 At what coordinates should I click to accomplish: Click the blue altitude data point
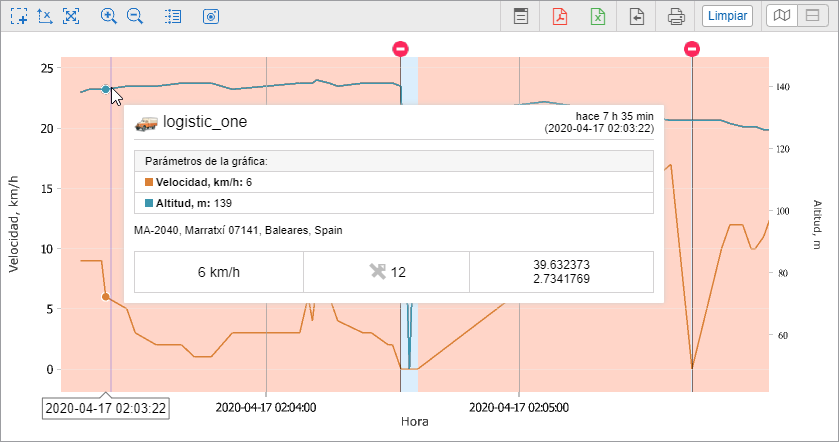(x=105, y=89)
